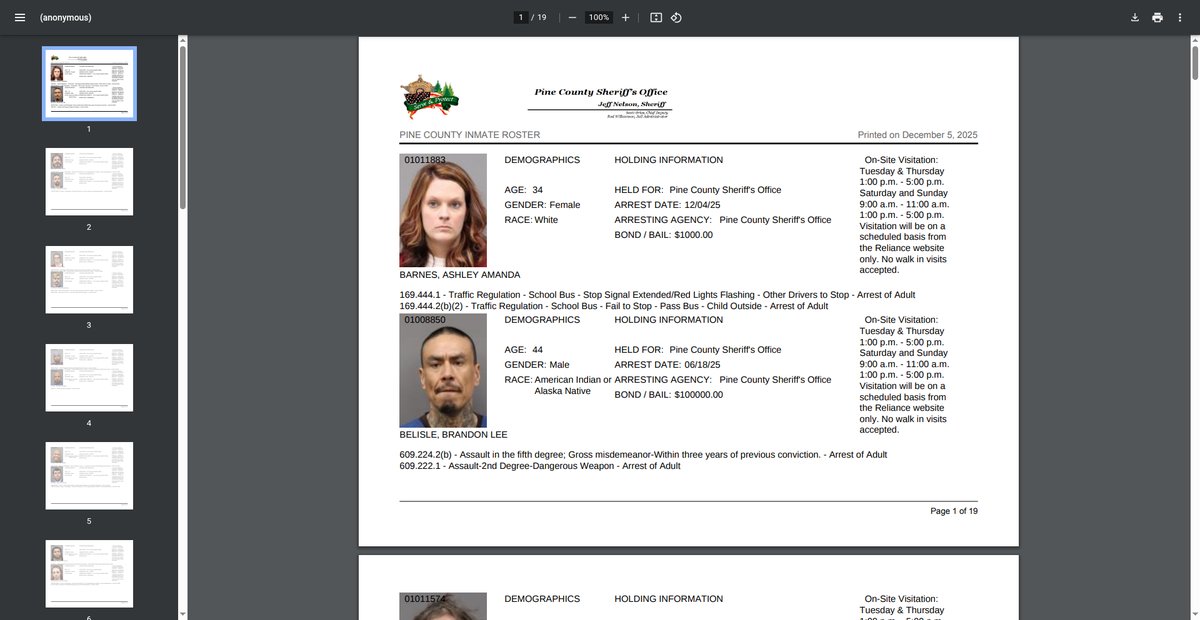Go to the page 4 thumbnail
The image size is (1200, 620).
[x=89, y=377]
